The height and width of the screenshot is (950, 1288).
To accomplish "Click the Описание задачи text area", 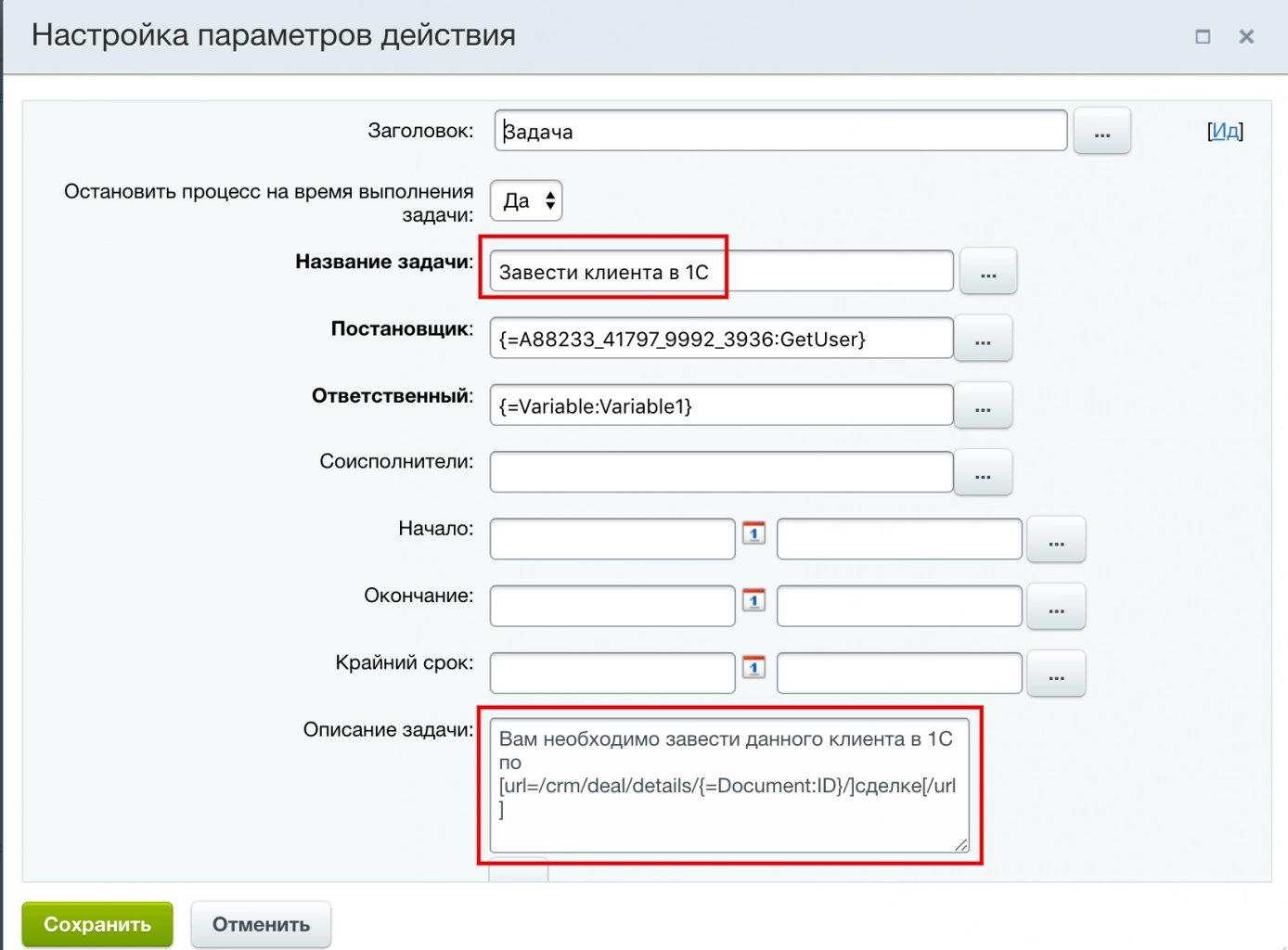I will 729,784.
